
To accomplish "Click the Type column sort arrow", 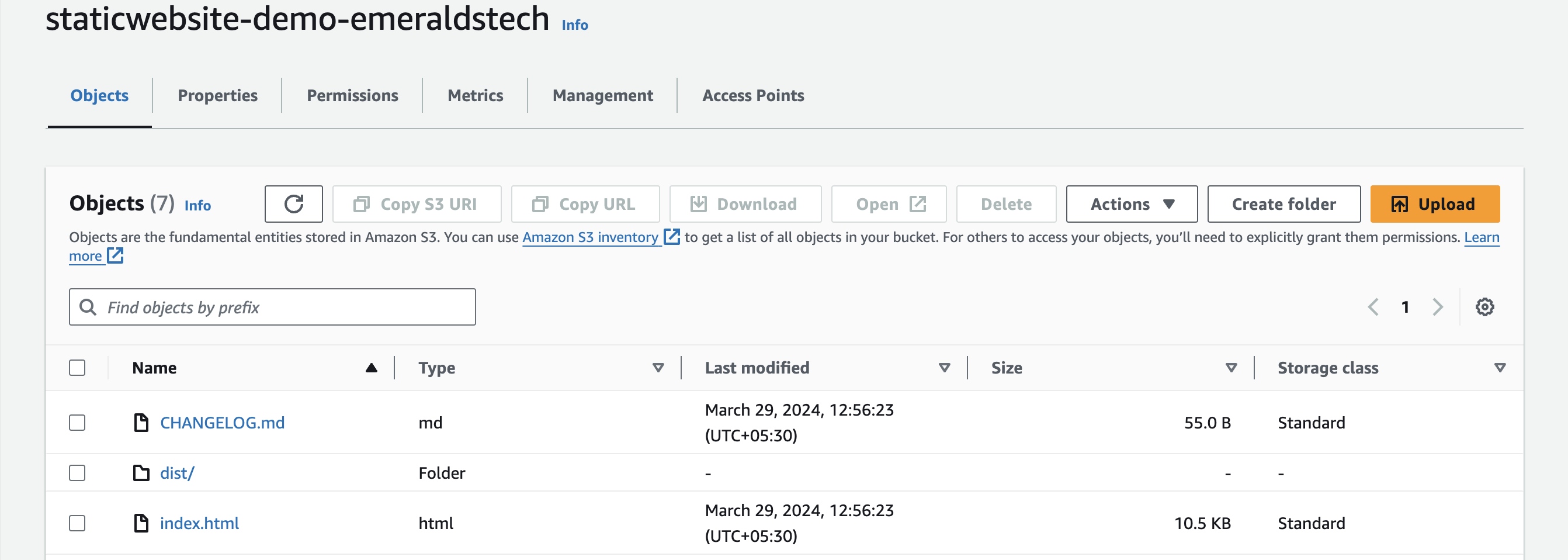I will [657, 368].
